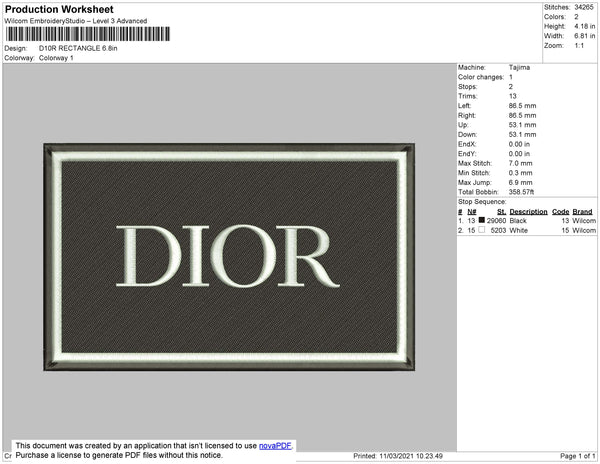Viewport: 600px width, 464px height.
Task: Select the EndX value 0.00 in
Action: tap(519, 144)
